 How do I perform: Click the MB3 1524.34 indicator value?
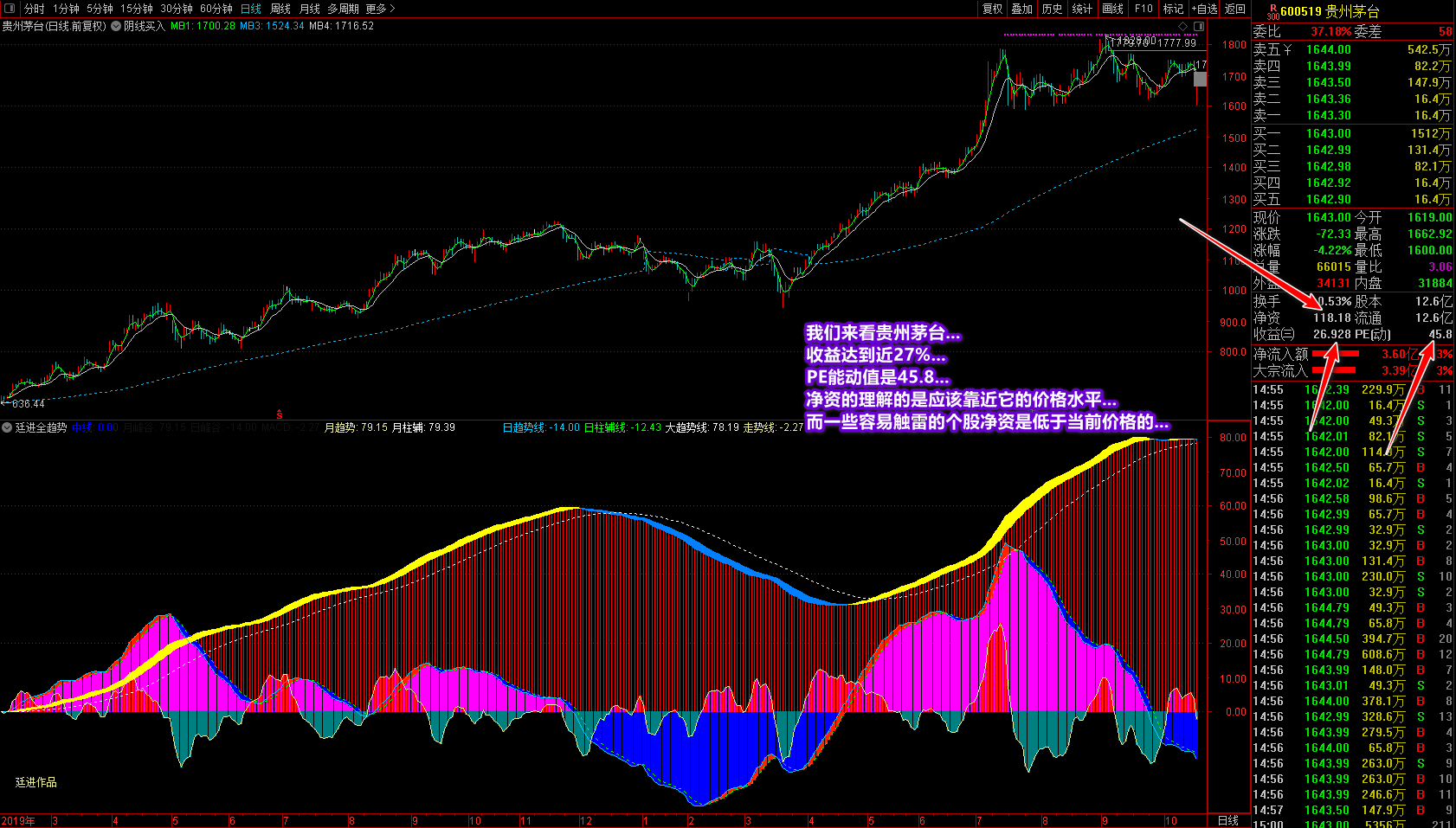(x=272, y=26)
